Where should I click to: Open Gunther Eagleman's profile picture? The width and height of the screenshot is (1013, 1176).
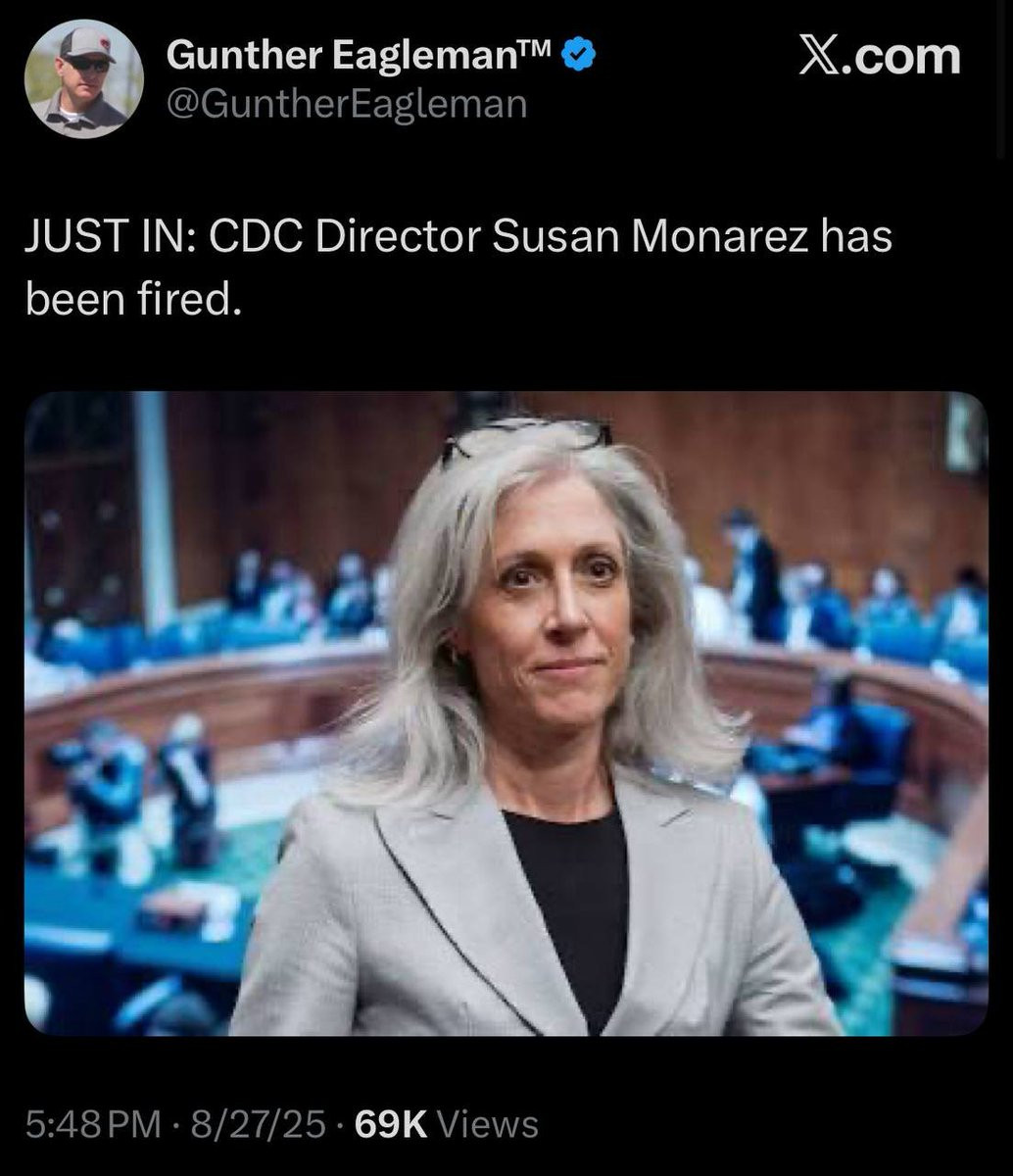[84, 79]
